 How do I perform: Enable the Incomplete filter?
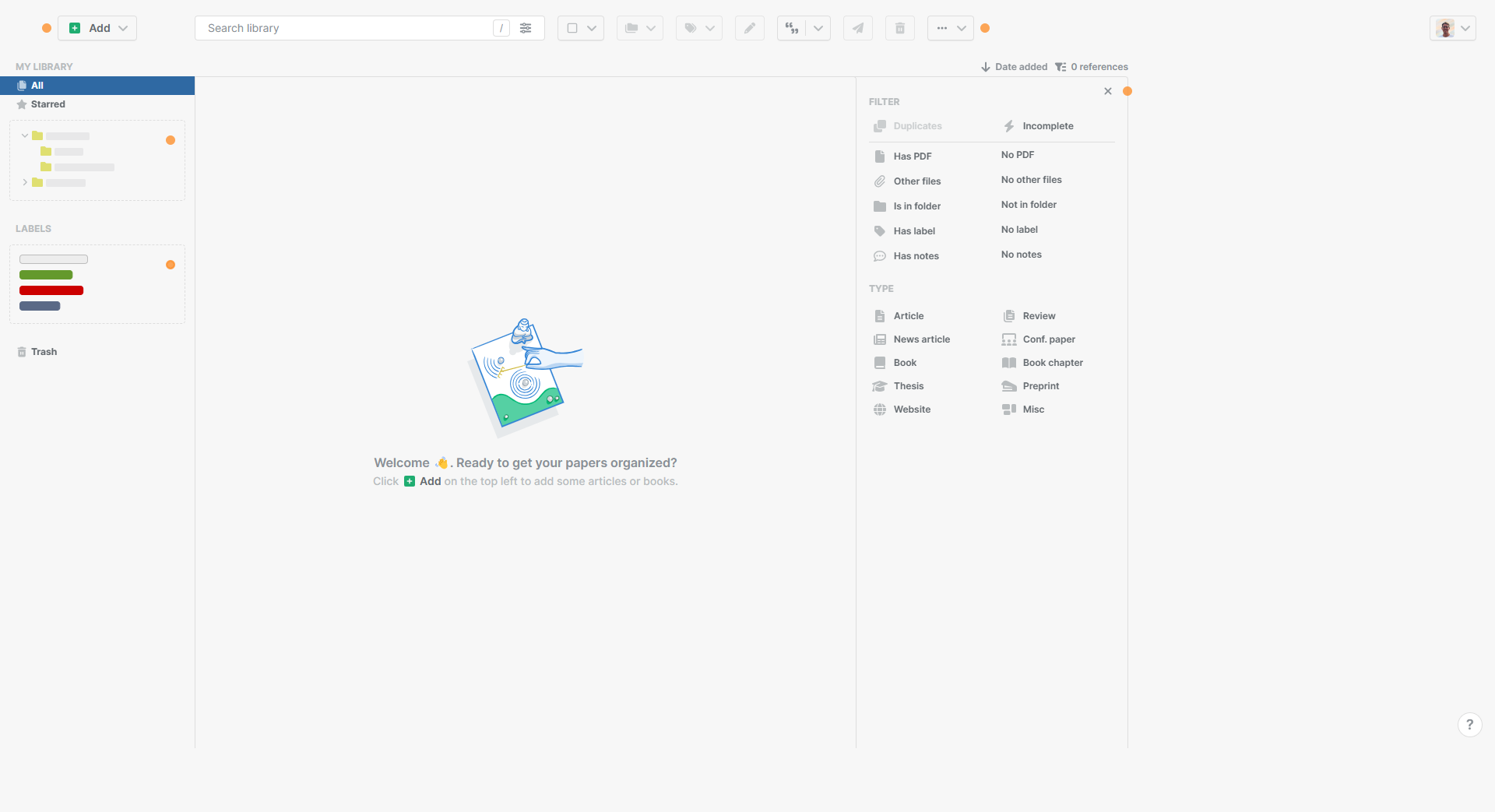pos(1047,126)
